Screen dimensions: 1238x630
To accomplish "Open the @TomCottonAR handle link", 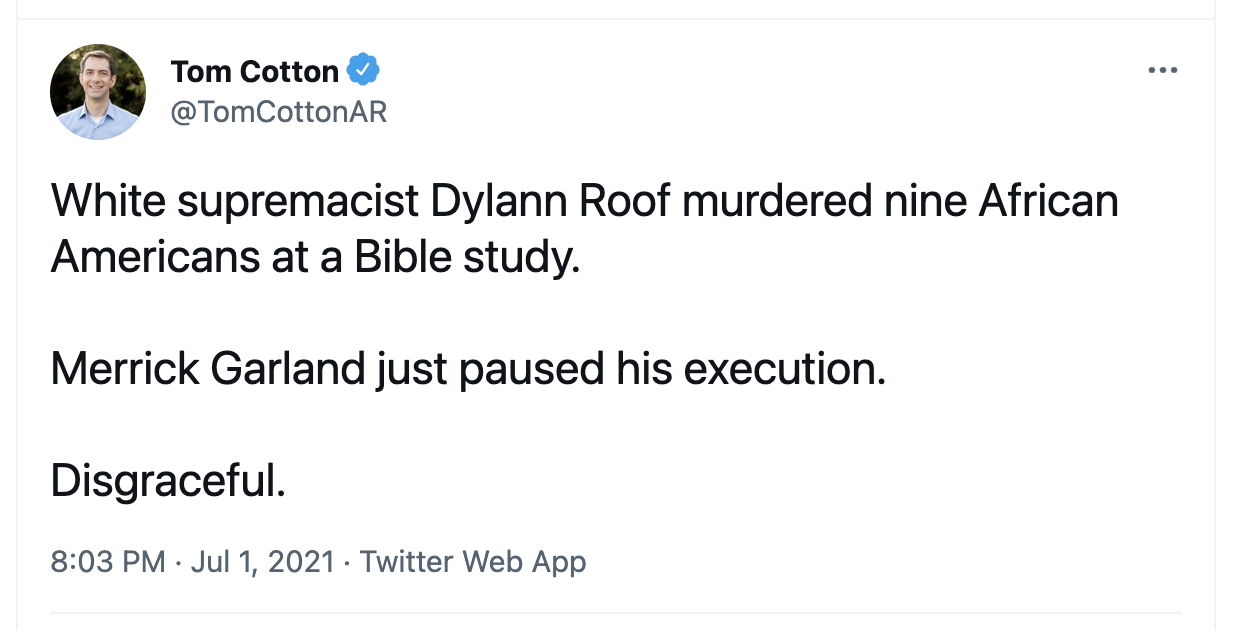I will pos(279,111).
